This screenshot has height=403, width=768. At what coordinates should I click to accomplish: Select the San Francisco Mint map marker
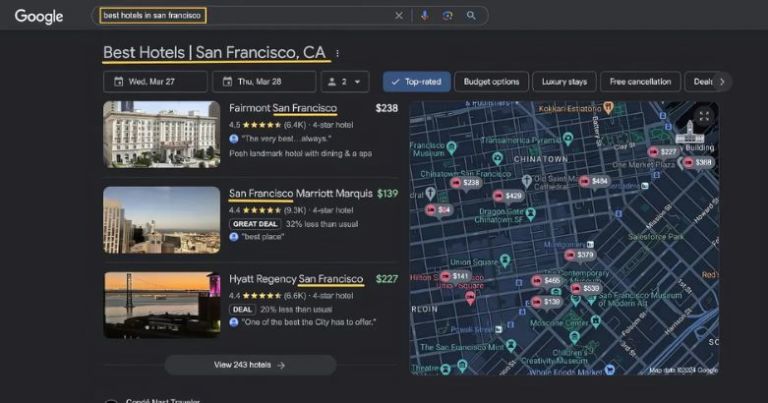pos(511,345)
